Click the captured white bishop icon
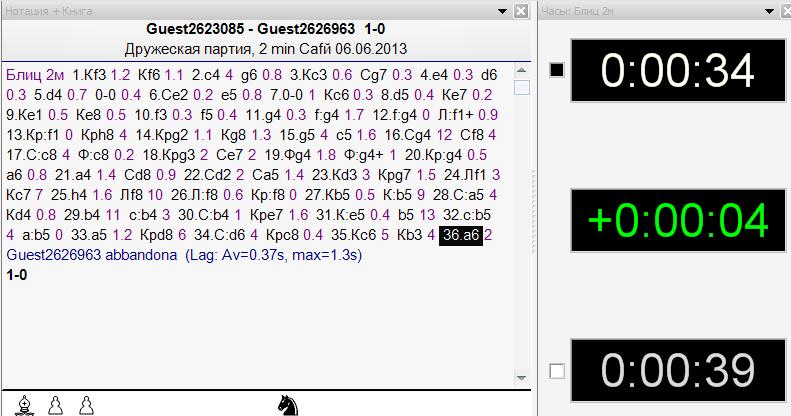Image resolution: width=791 pixels, height=416 pixels. pos(25,404)
